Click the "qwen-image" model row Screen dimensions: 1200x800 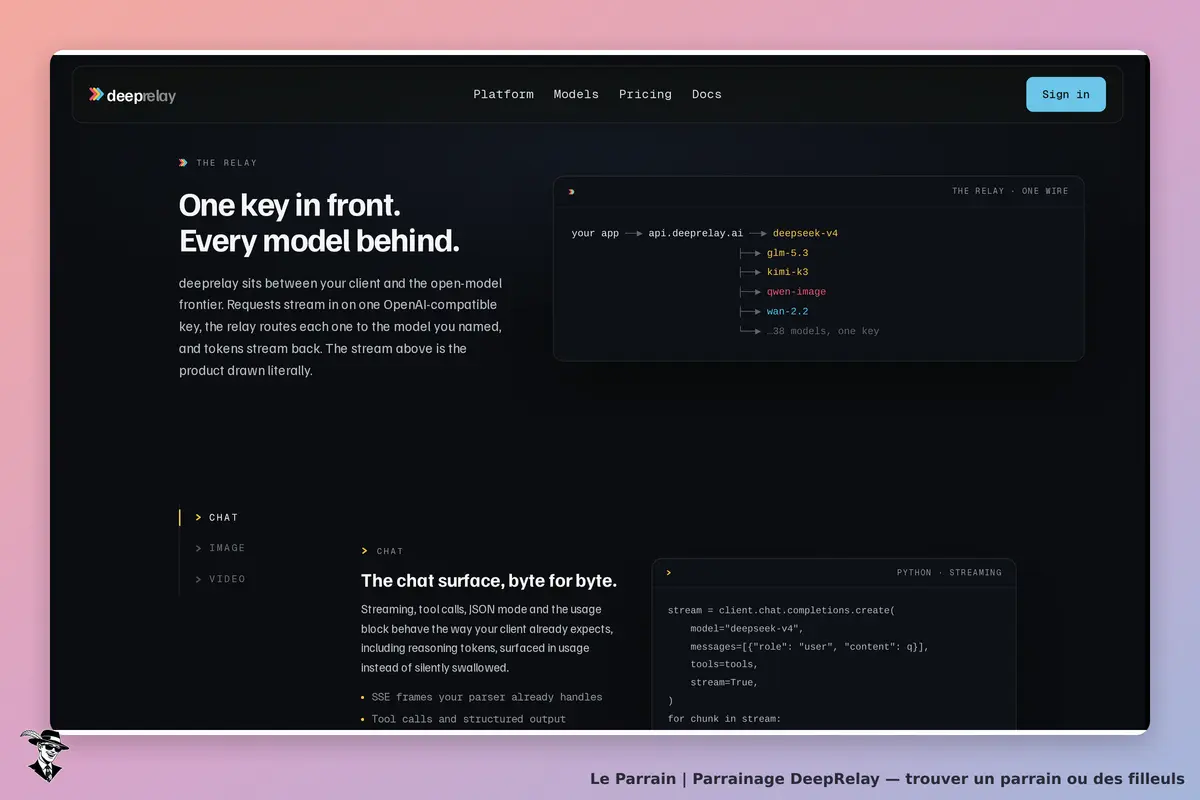click(796, 292)
